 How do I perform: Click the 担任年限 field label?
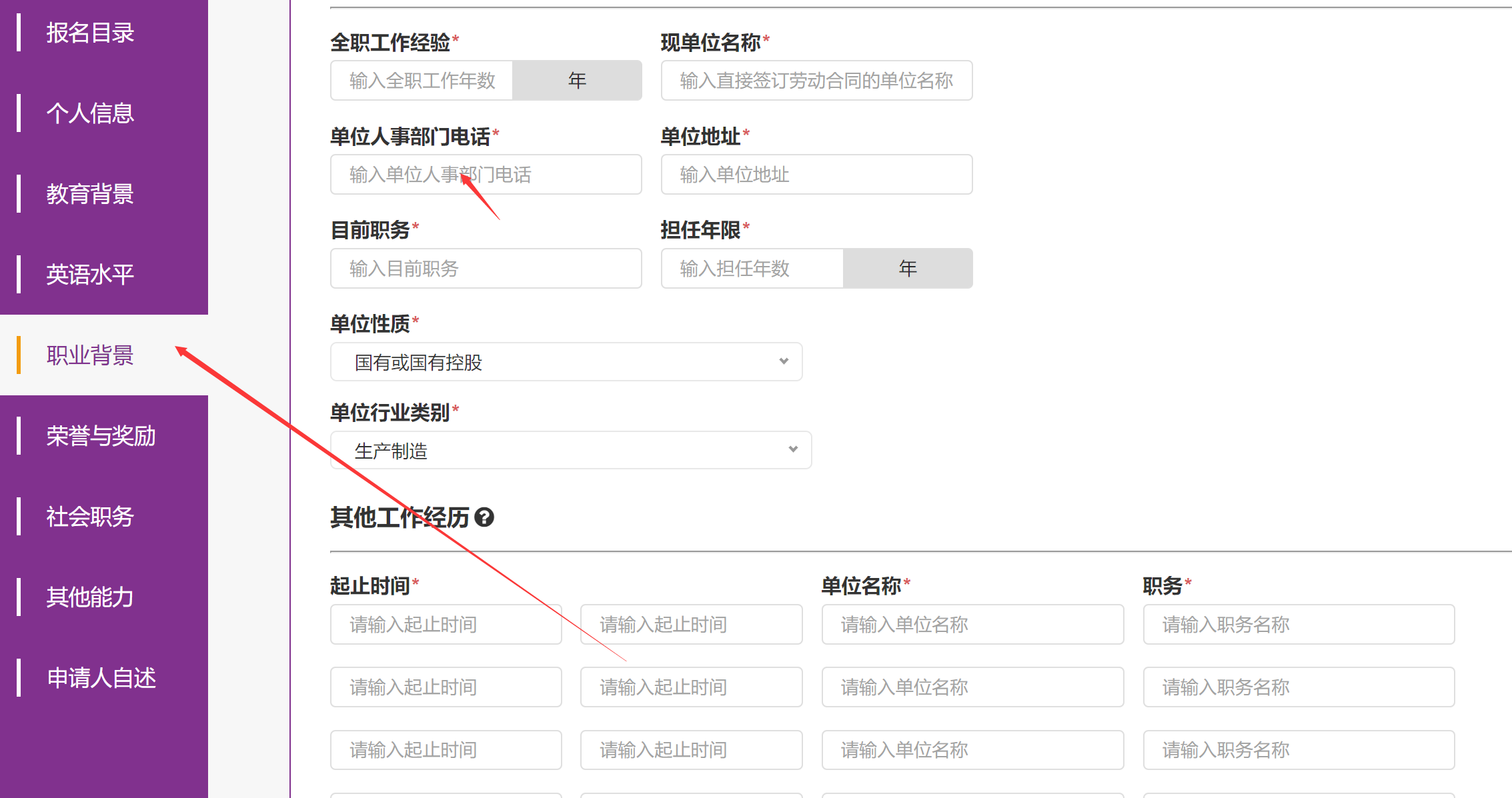[701, 231]
